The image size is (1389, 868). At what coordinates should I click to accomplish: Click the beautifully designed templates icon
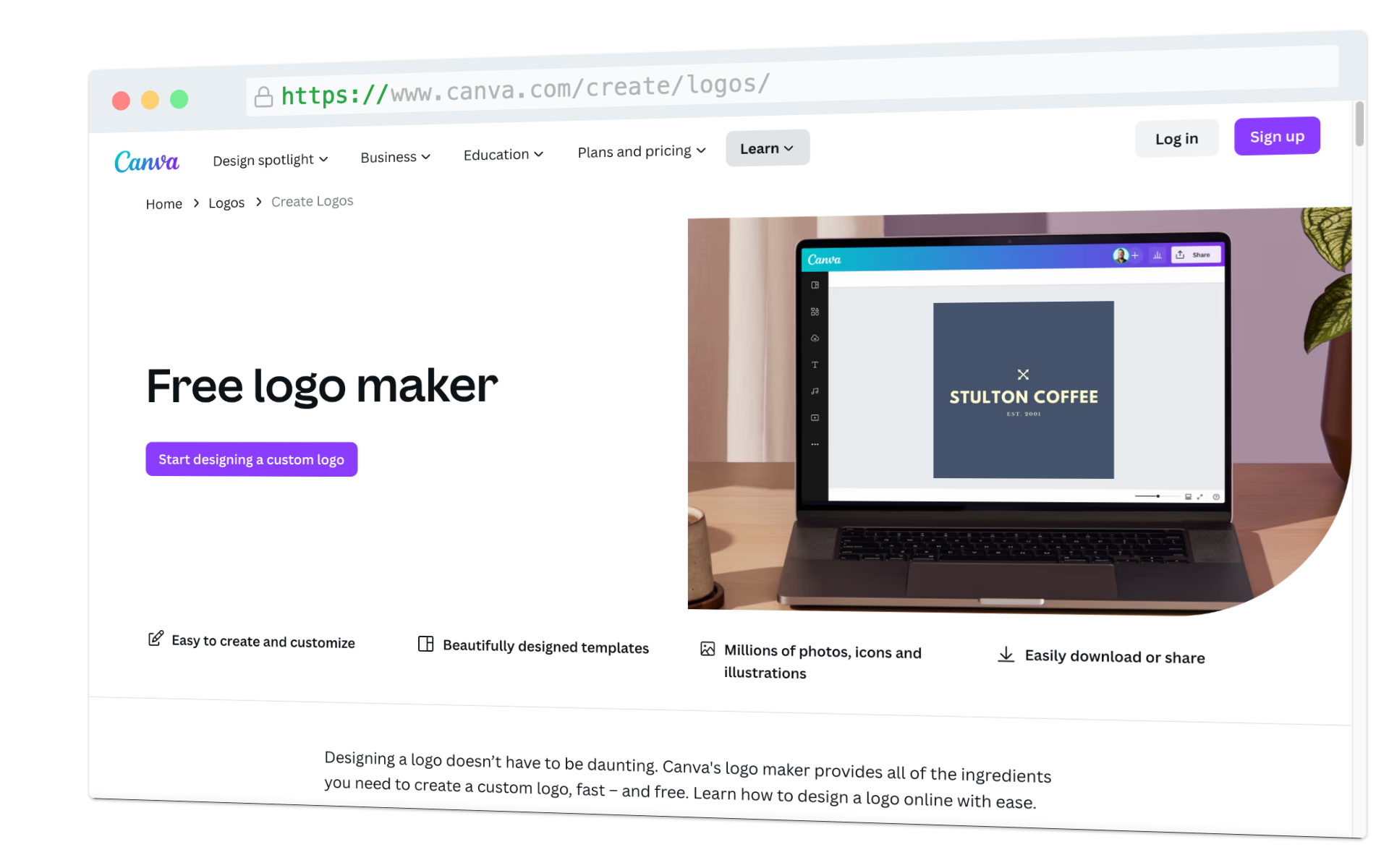pos(425,646)
